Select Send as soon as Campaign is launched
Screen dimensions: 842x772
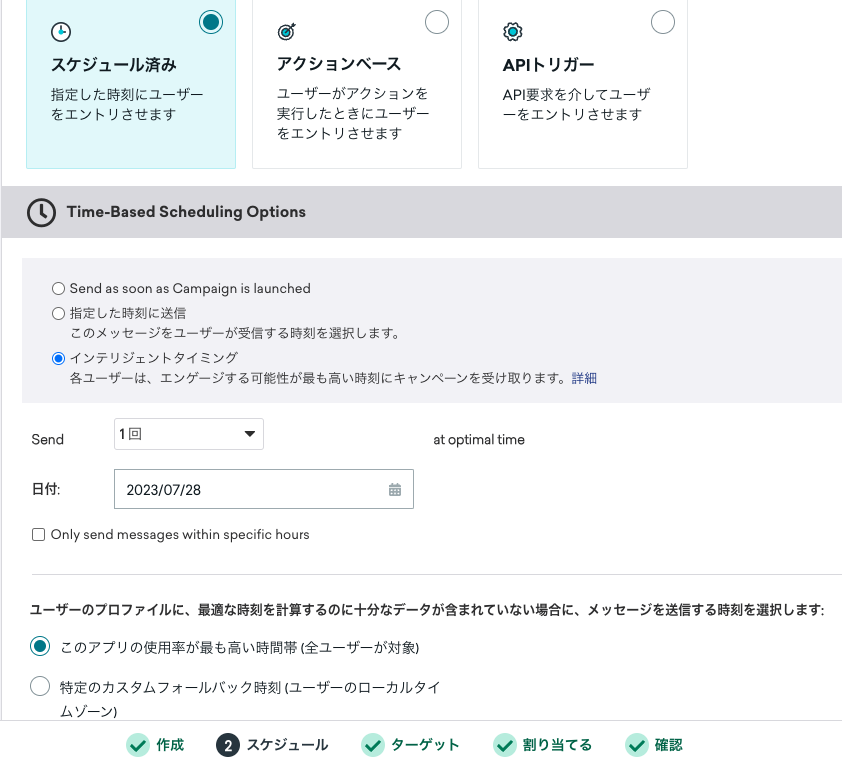point(58,288)
